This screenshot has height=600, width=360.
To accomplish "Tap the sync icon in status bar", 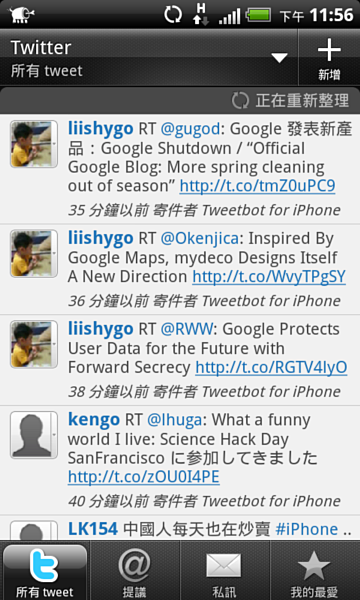I will [173, 15].
